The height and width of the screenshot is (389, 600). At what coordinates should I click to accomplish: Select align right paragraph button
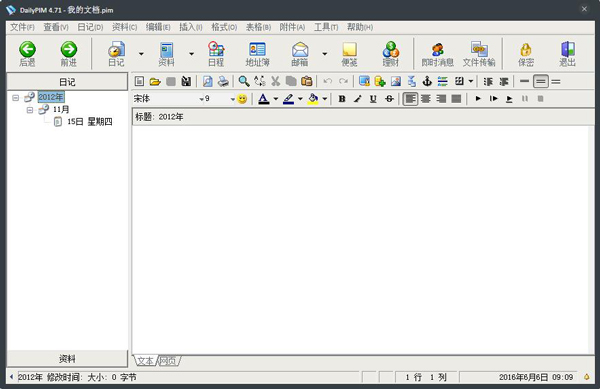[441, 99]
